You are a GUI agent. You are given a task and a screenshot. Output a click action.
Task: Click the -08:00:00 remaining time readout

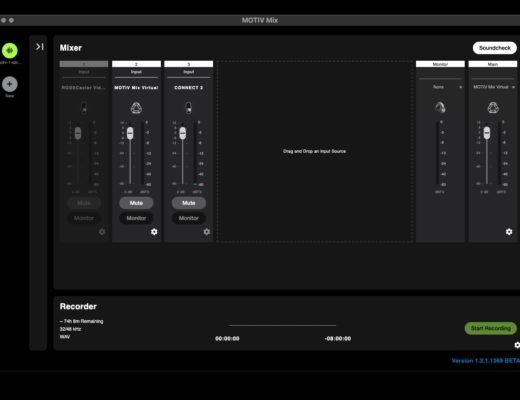point(338,339)
